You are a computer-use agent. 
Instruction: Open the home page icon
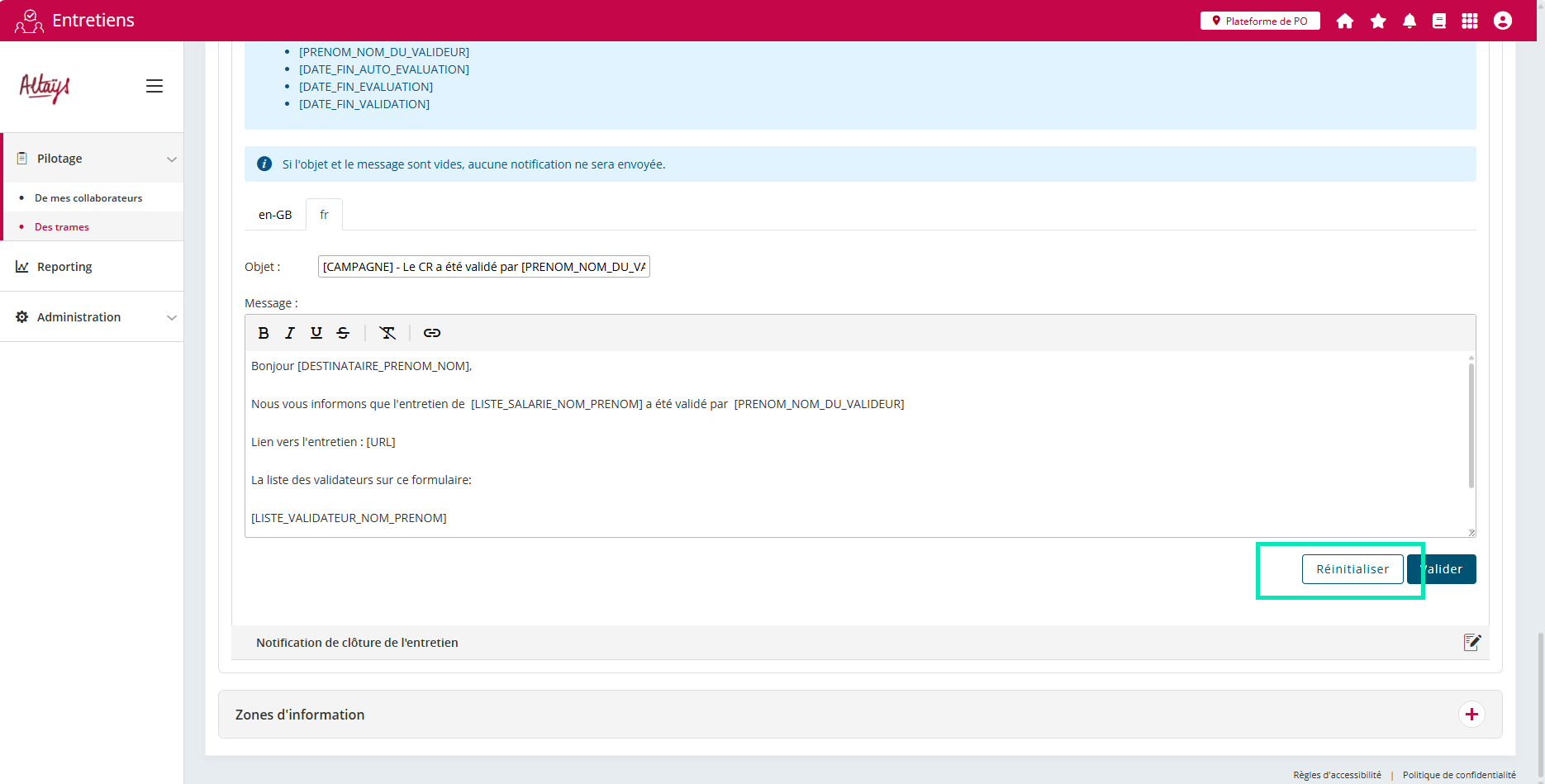click(1345, 21)
